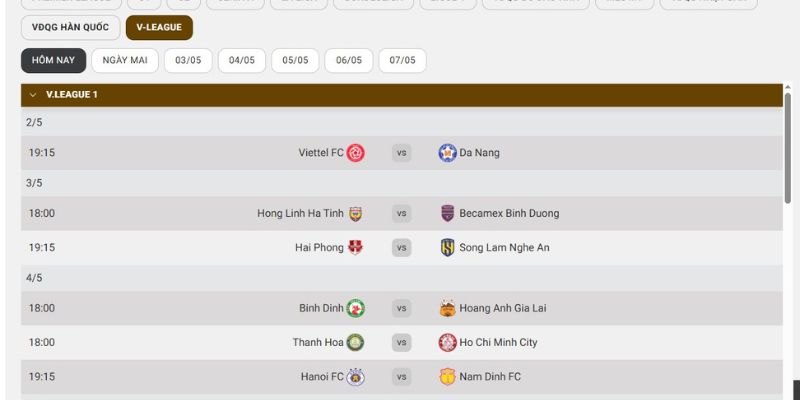
Task: Click the Thanh Hoa team logo
Action: [356, 342]
